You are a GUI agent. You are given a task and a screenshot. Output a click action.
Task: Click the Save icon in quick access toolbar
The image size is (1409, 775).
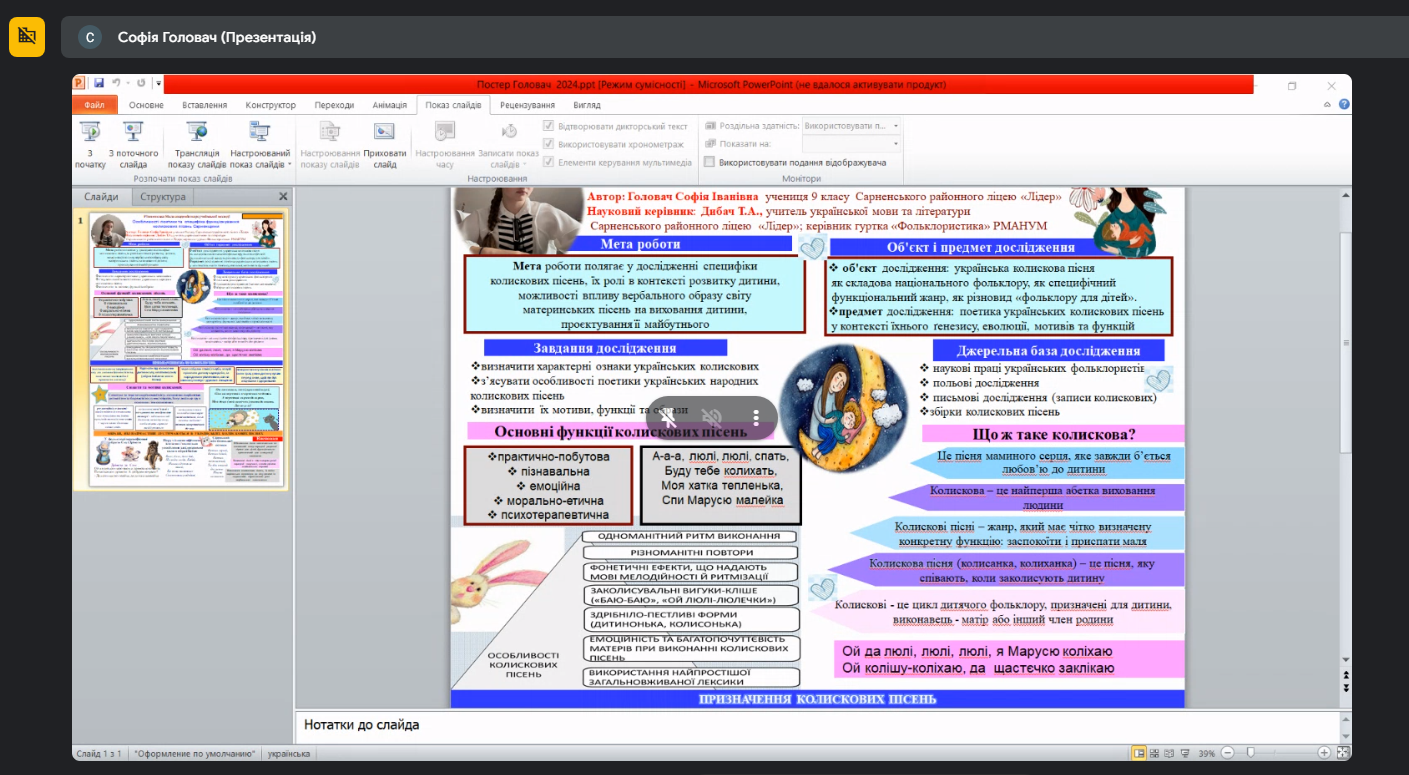pyautogui.click(x=99, y=84)
